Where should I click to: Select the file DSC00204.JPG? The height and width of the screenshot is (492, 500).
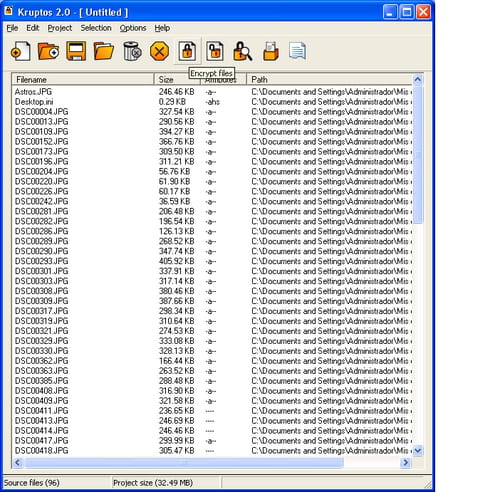click(42, 171)
